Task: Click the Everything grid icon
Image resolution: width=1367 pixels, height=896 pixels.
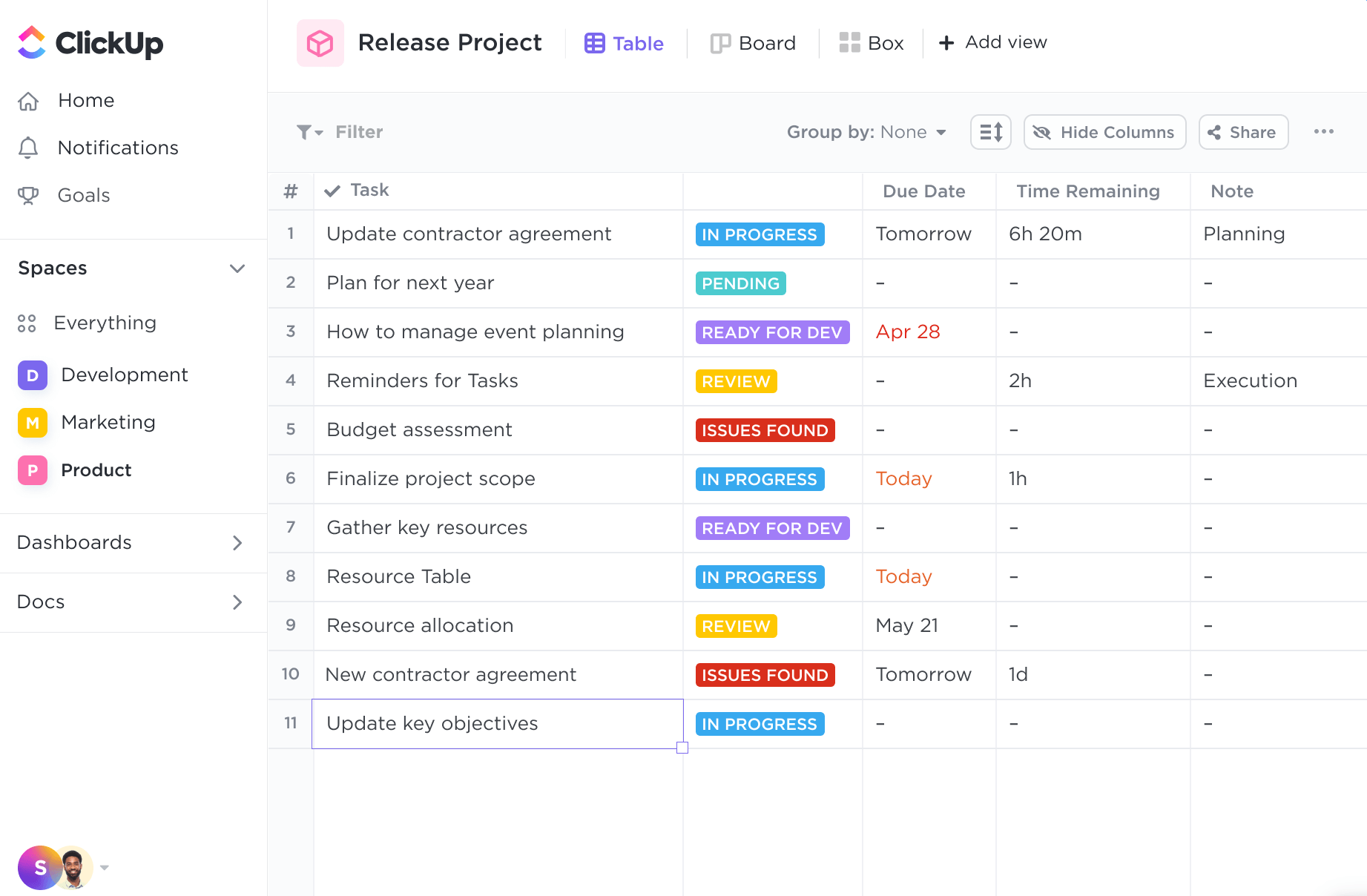Action: tap(27, 323)
